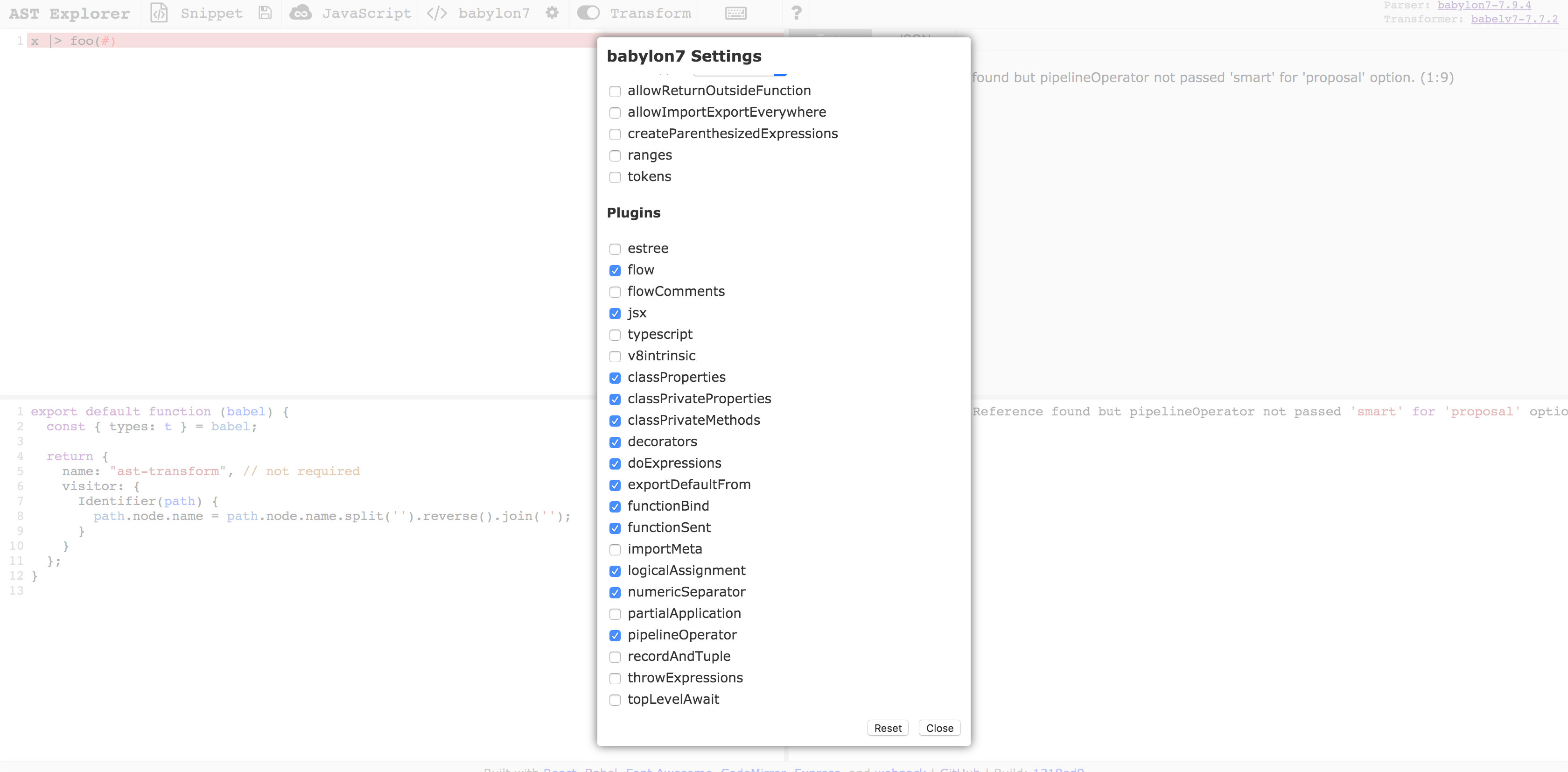Check the flowComments plugin
This screenshot has width=1568, height=772.
[615, 292]
